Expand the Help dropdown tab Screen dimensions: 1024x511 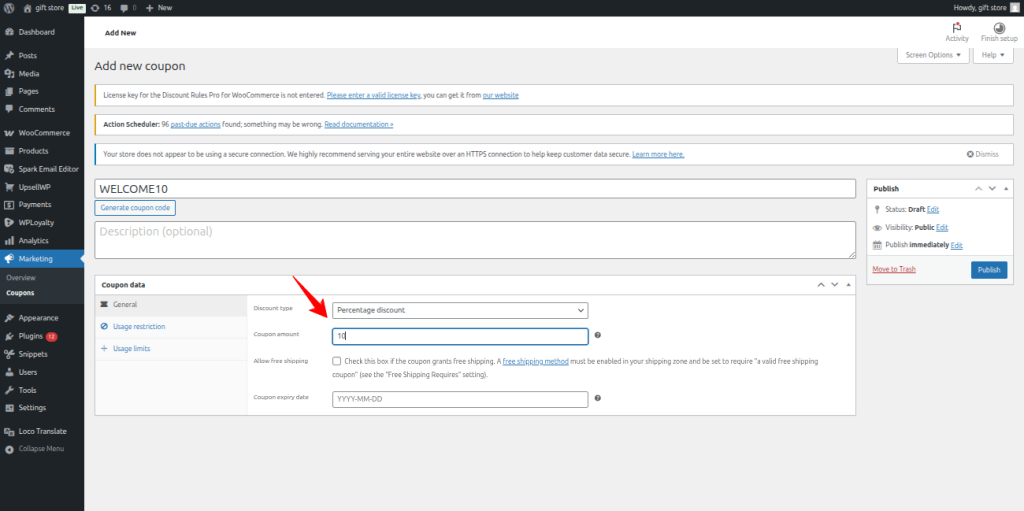[x=990, y=55]
